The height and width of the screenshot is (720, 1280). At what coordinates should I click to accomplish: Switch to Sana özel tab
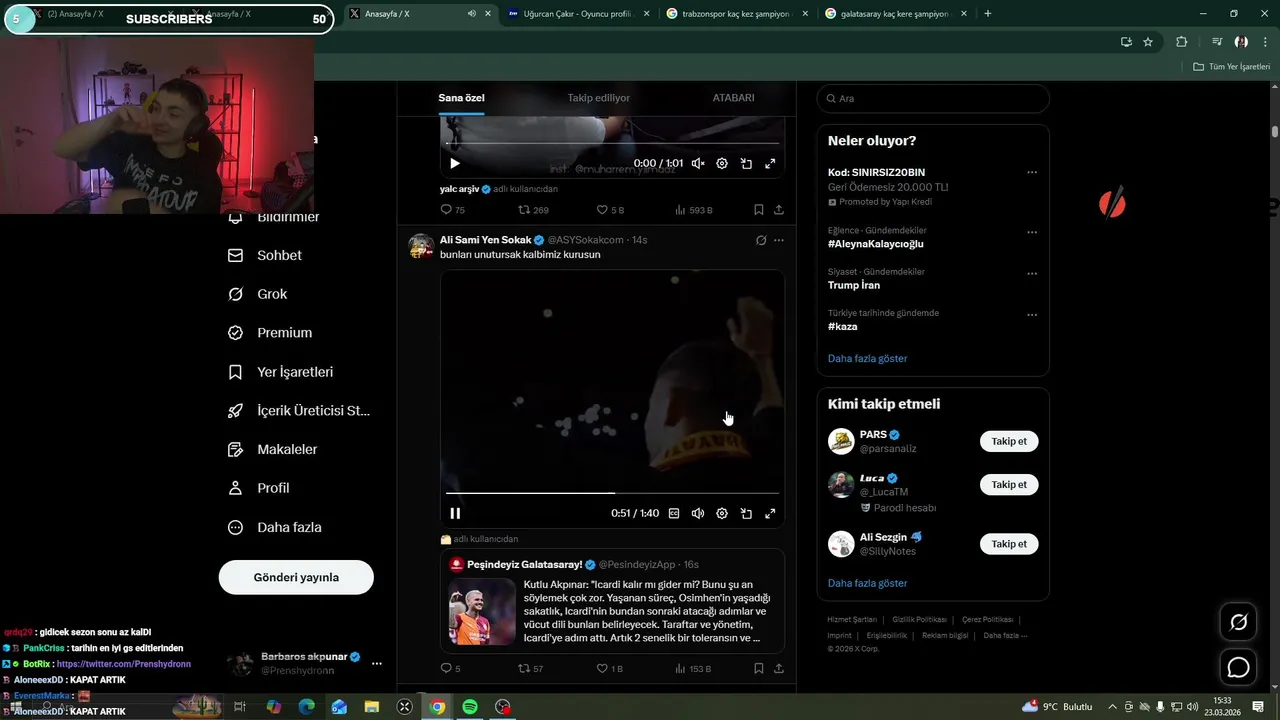461,98
